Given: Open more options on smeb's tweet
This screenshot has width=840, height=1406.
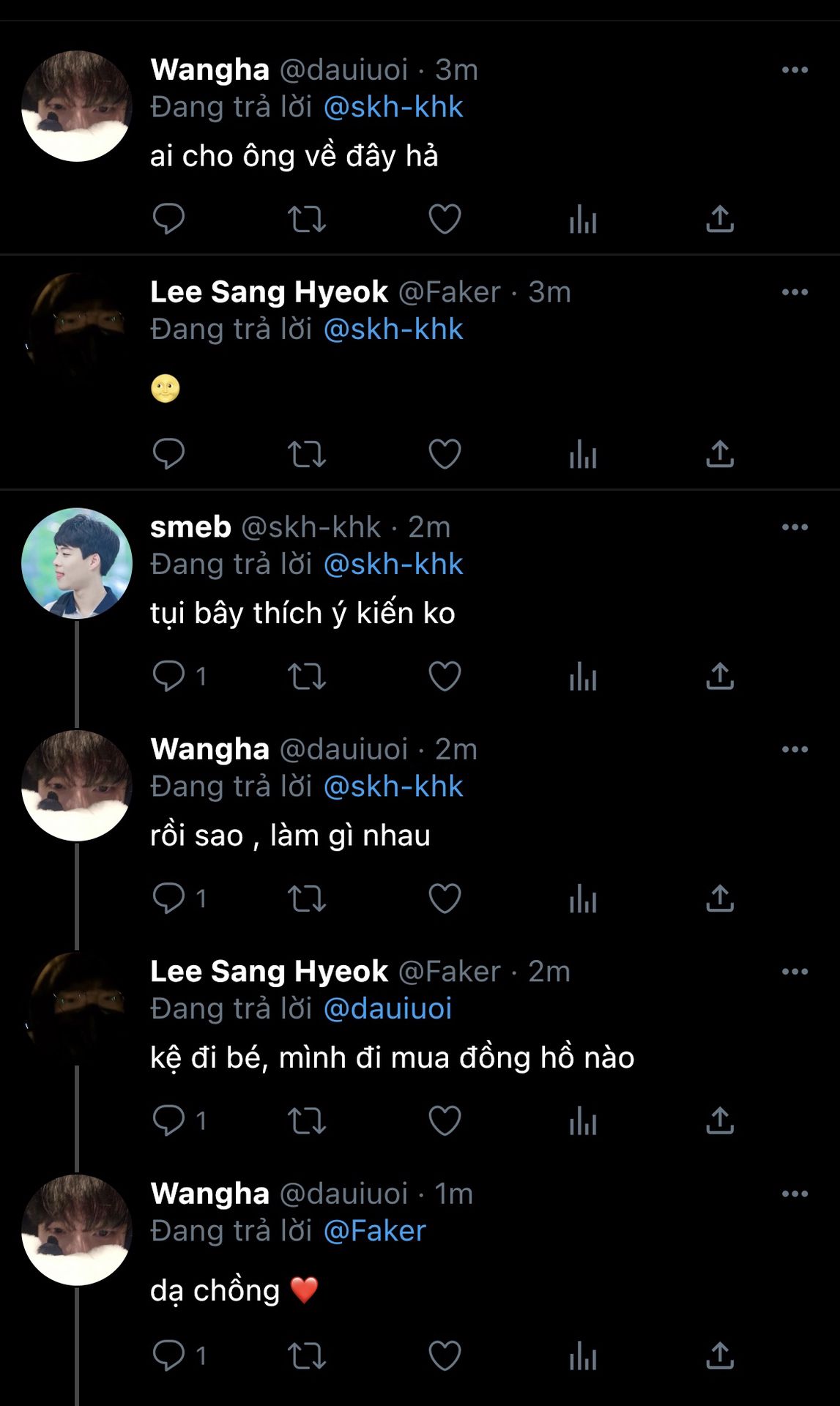Looking at the screenshot, I should point(795,527).
